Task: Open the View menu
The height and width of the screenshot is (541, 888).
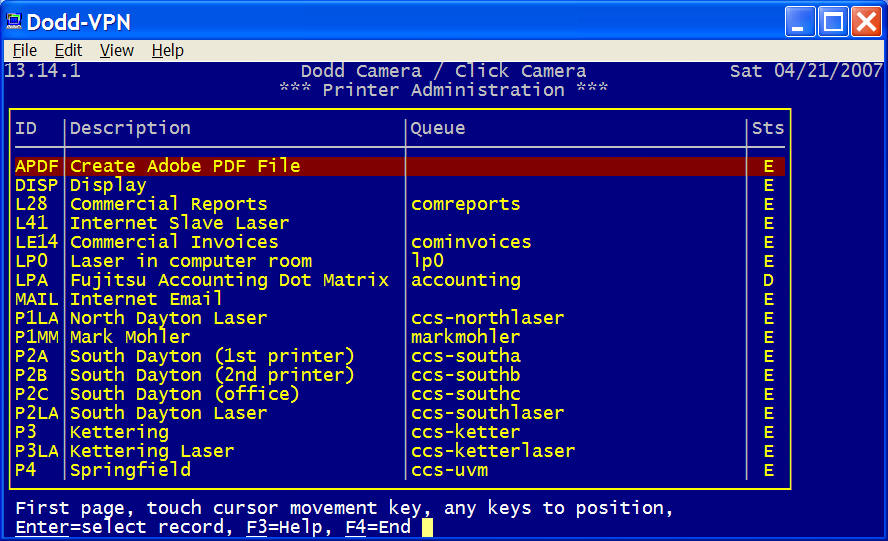Action: click(x=117, y=50)
